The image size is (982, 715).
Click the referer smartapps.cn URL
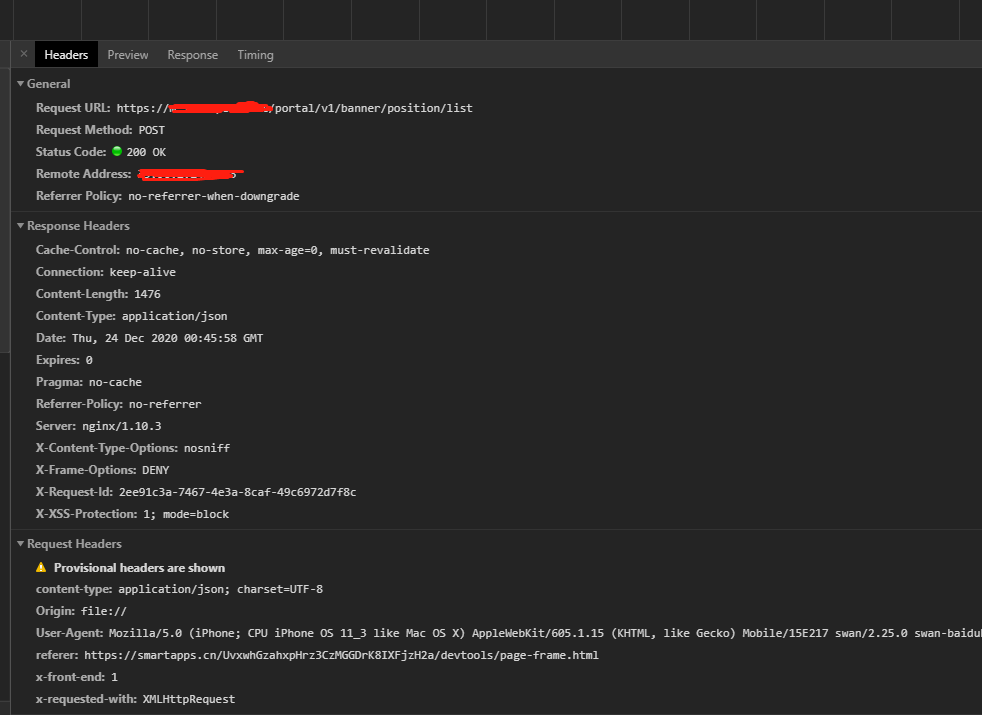[x=341, y=655]
